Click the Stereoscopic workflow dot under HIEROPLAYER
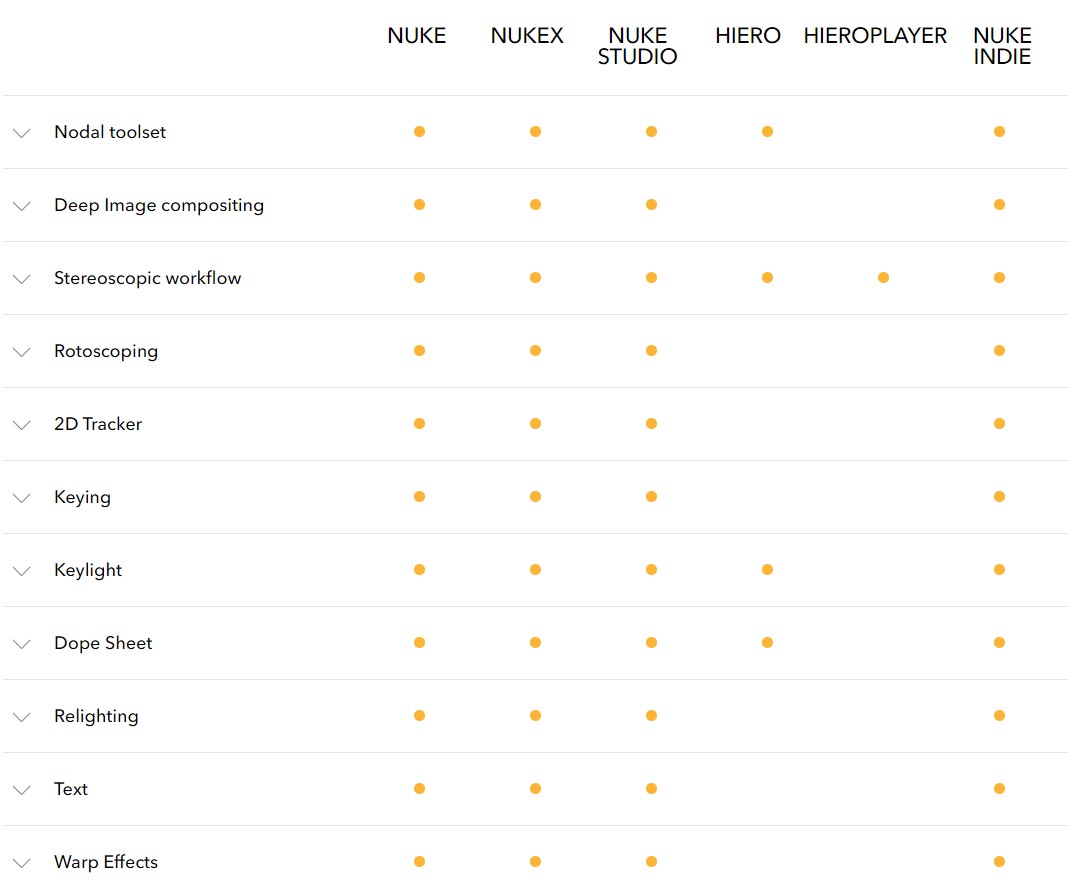Viewport: 1073px width, 895px height. 883,277
